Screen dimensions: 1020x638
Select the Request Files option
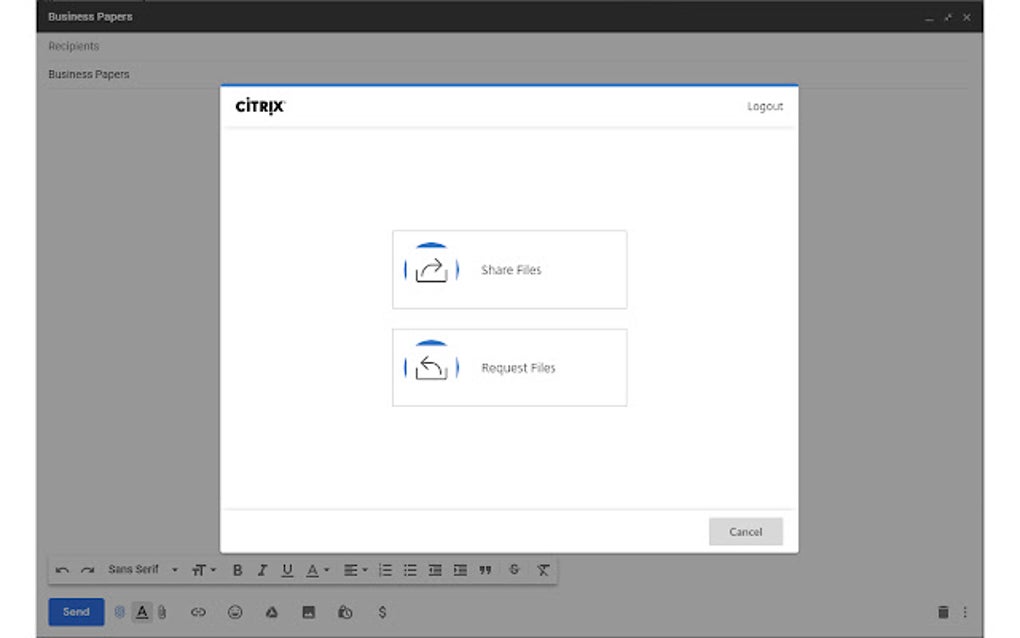(x=510, y=367)
